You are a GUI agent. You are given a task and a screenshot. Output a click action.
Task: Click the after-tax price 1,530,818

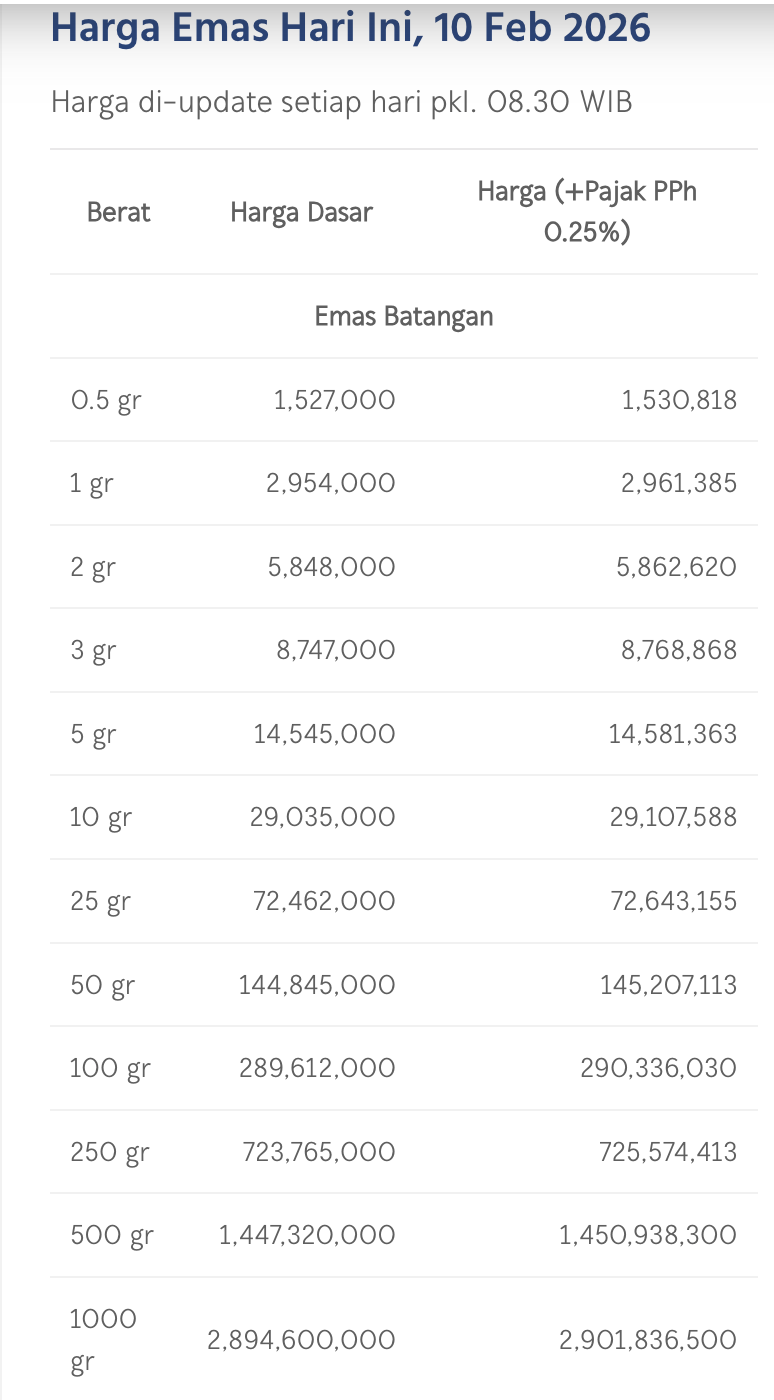(679, 400)
